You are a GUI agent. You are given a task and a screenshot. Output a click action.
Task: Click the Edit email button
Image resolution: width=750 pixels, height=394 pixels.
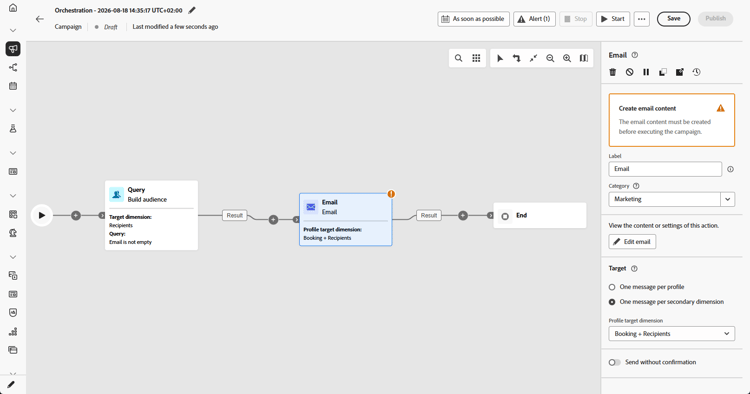(x=632, y=242)
